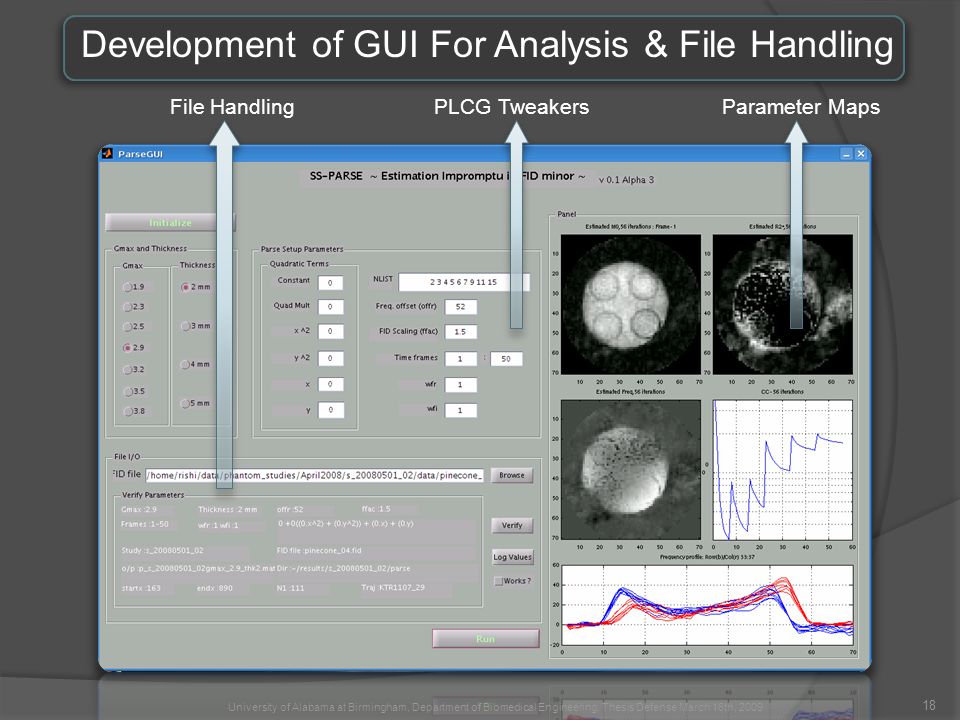Choose 4 mm thickness option
Image resolution: width=960 pixels, height=720 pixels.
tap(186, 364)
